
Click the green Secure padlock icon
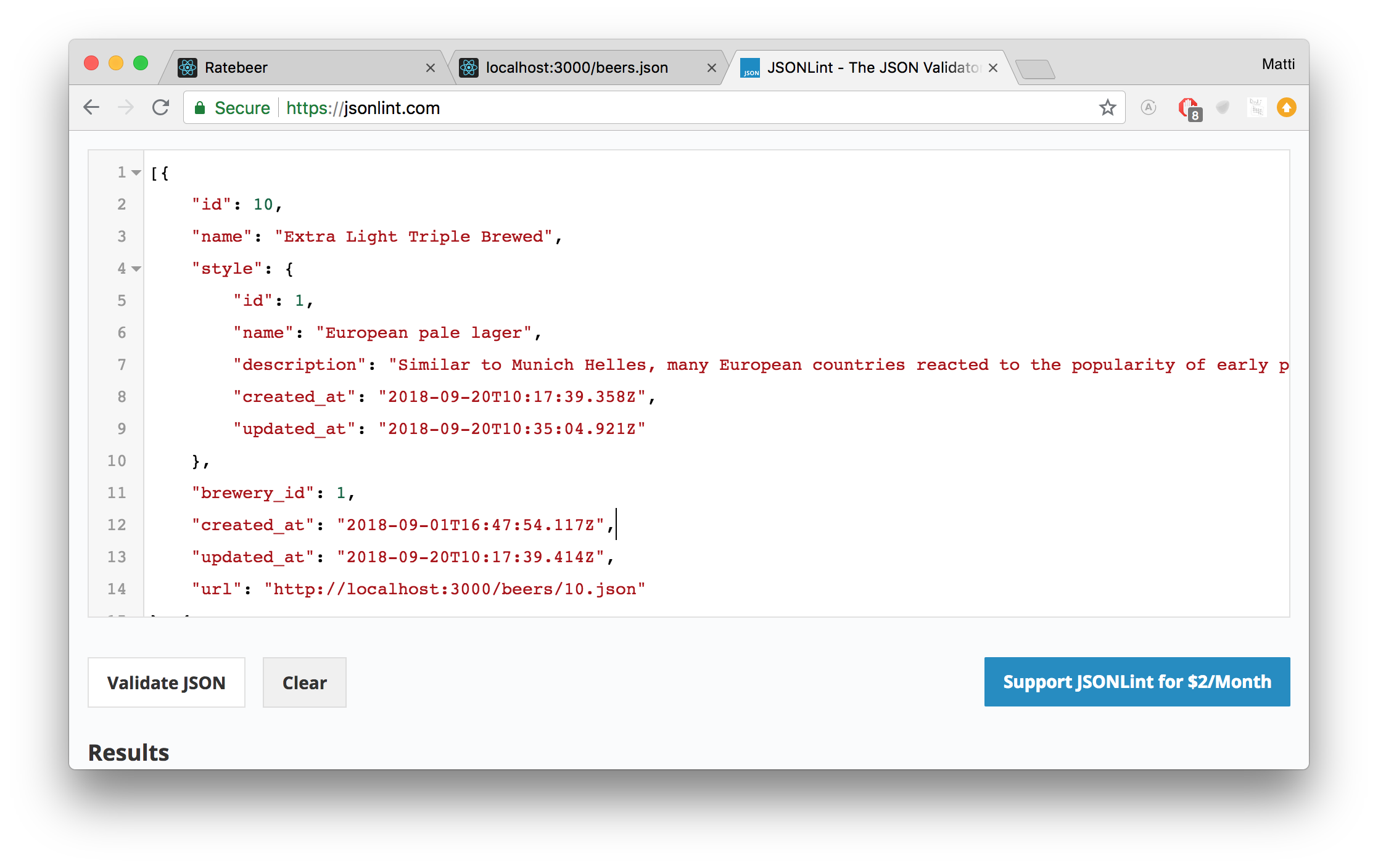coord(200,108)
